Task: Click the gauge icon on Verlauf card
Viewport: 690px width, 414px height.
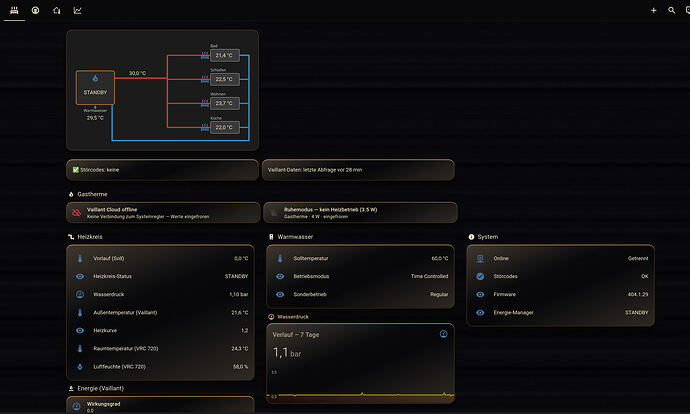Action: pos(444,334)
